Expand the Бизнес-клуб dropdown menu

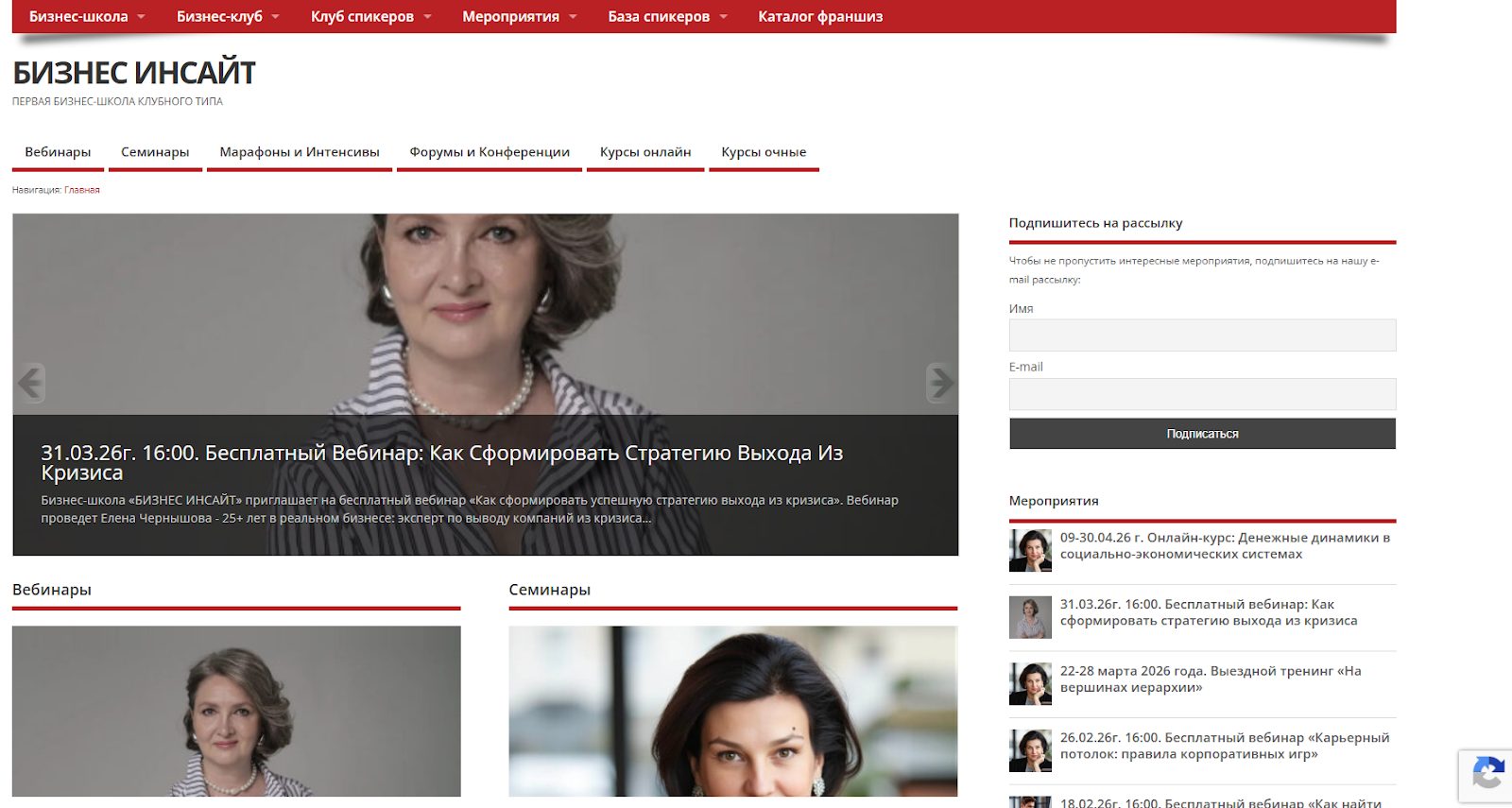[228, 16]
